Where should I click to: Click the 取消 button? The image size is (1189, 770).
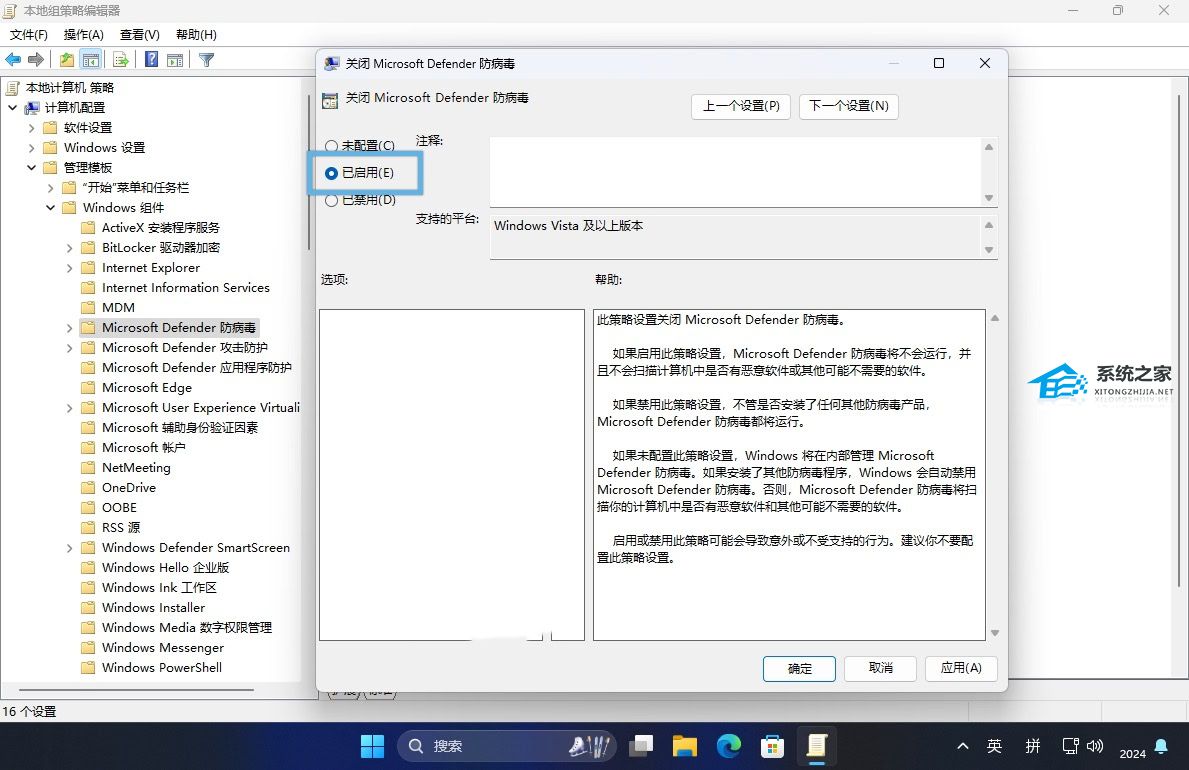click(880, 668)
